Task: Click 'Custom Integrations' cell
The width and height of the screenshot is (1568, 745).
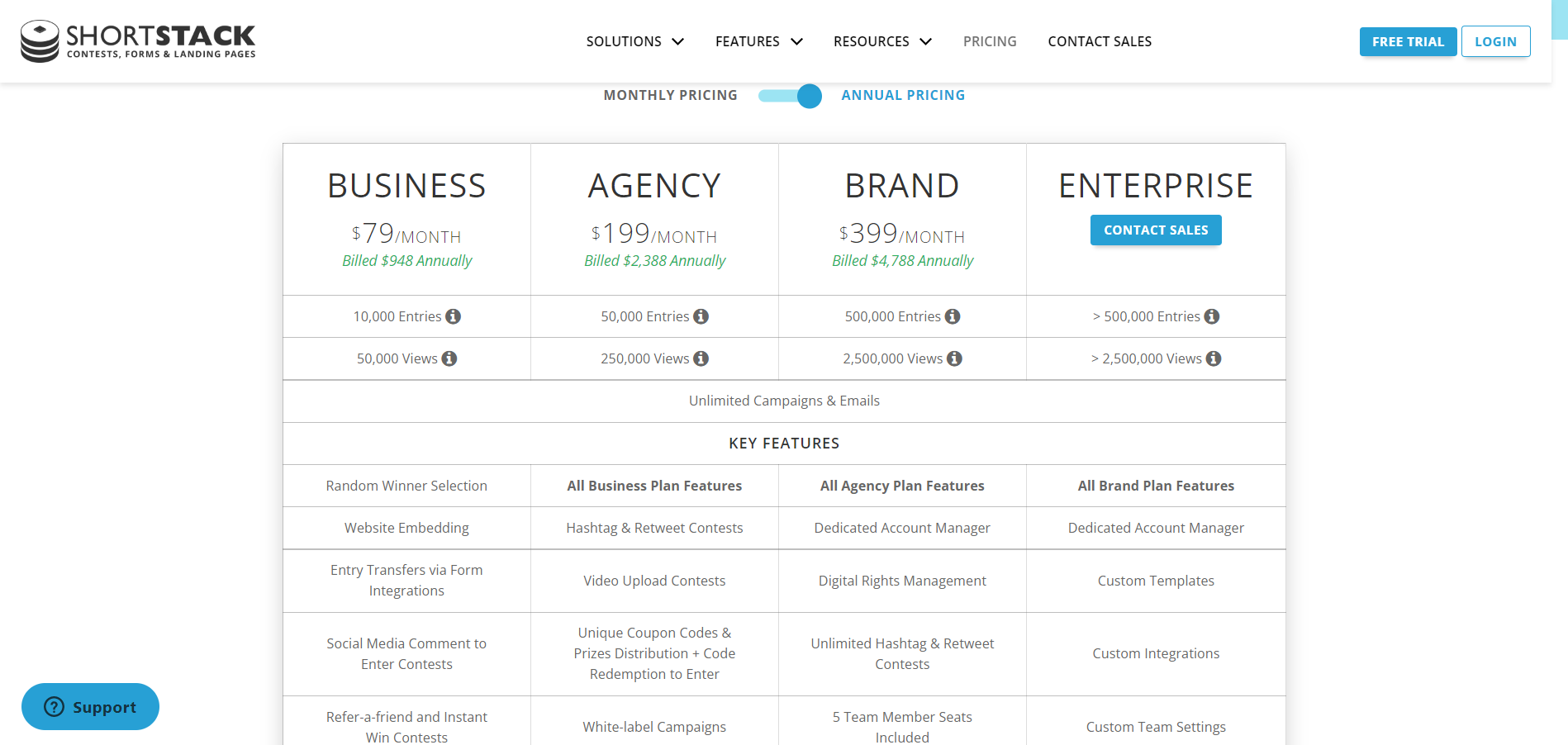Action: pos(1156,653)
